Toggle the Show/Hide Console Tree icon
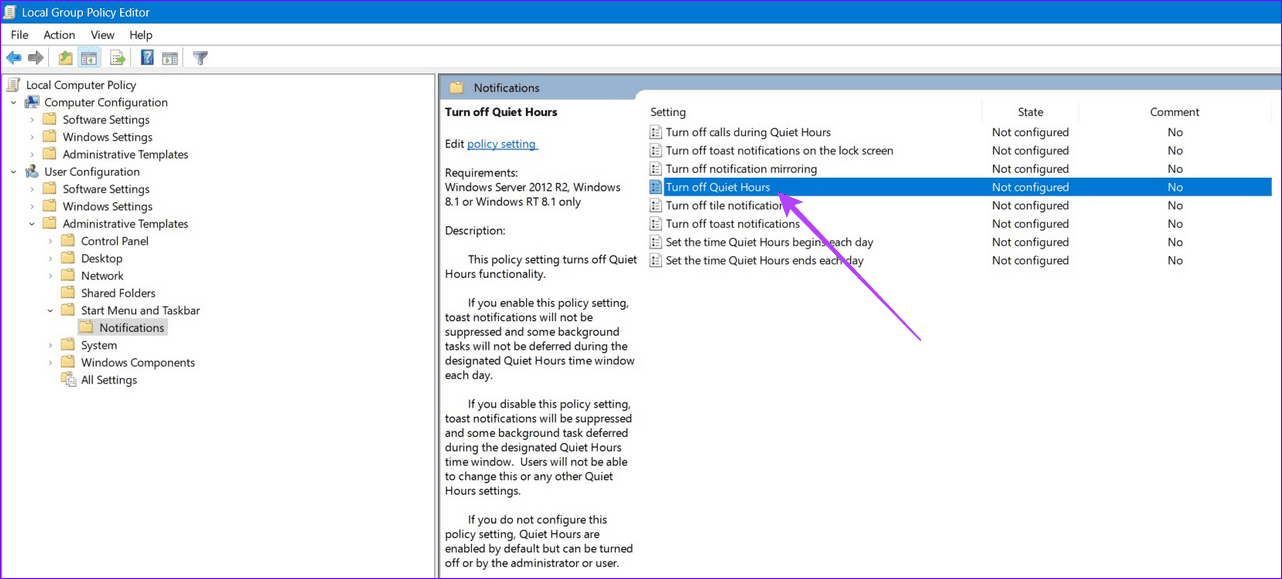Viewport: 1282px width, 579px height. pyautogui.click(x=89, y=57)
